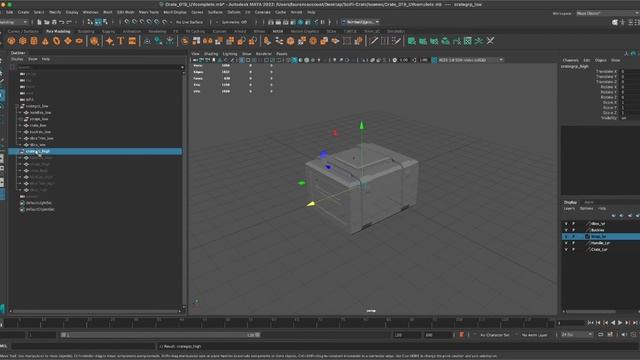Open the 24 fps frame rate dropdown

(x=576, y=335)
